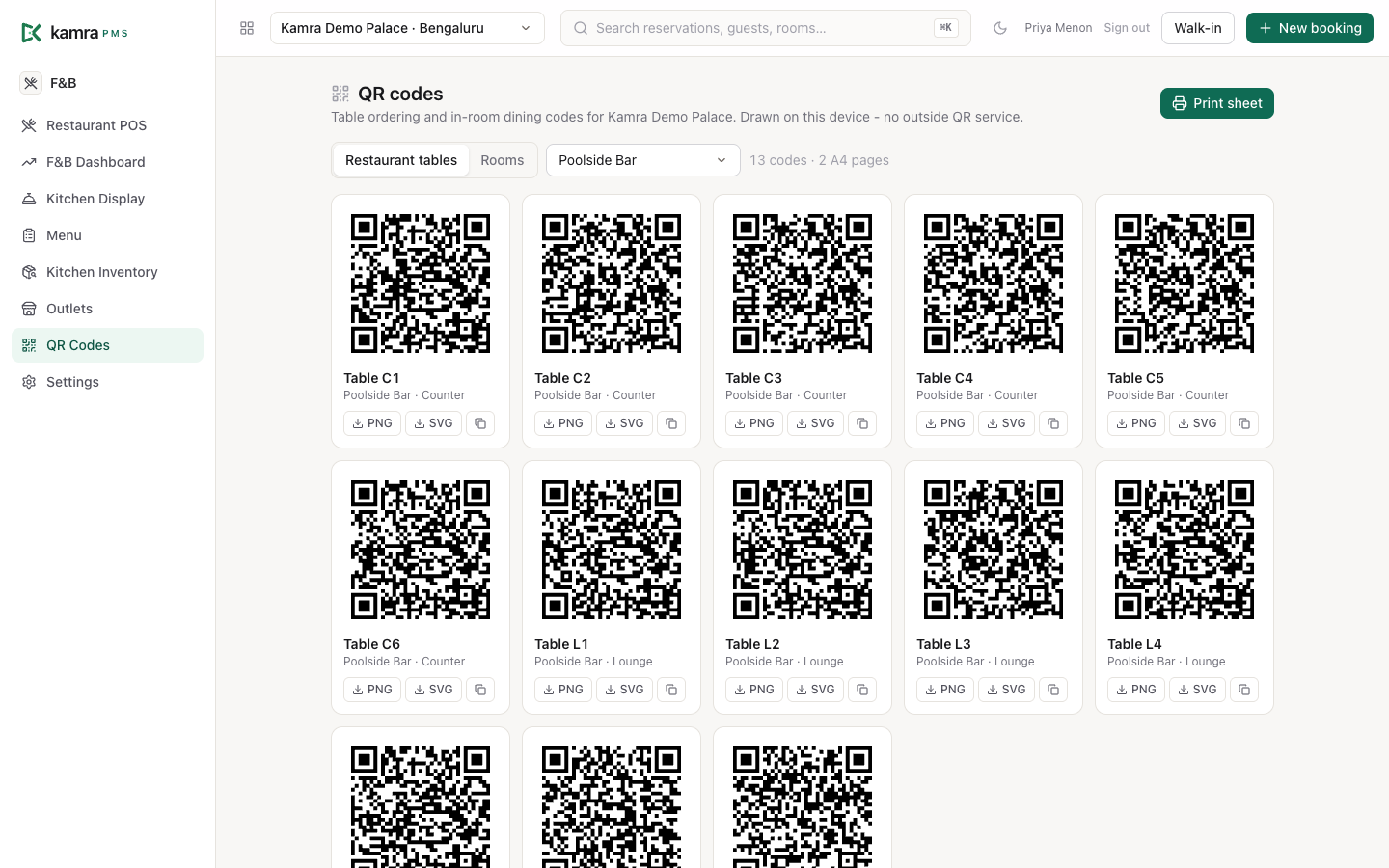The image size is (1389, 868).
Task: Go to F&B Dashboard
Action: pos(107,162)
